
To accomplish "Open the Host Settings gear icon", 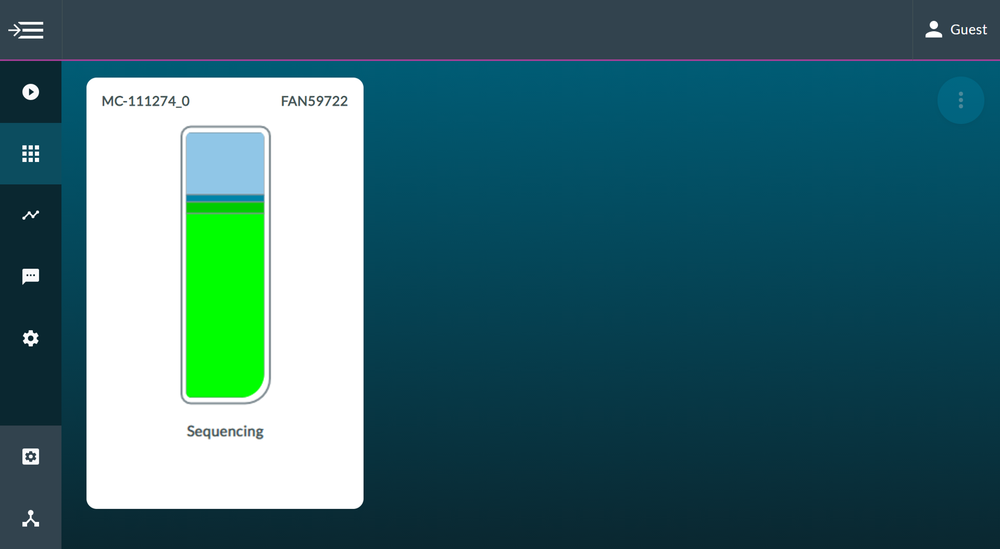I will 31,338.
